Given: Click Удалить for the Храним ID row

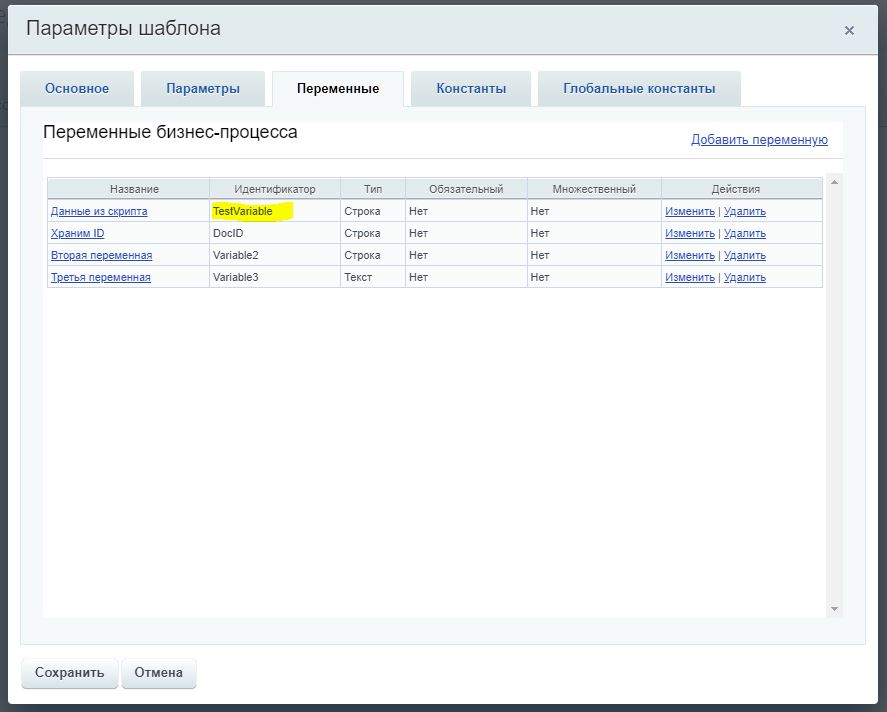Looking at the screenshot, I should tap(744, 233).
